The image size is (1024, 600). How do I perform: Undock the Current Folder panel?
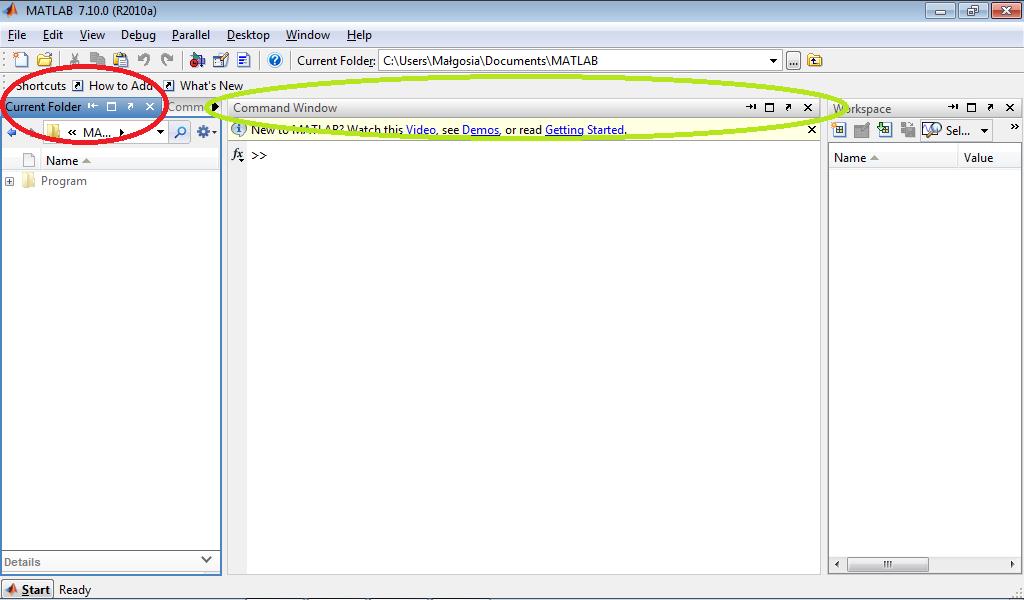tap(131, 106)
